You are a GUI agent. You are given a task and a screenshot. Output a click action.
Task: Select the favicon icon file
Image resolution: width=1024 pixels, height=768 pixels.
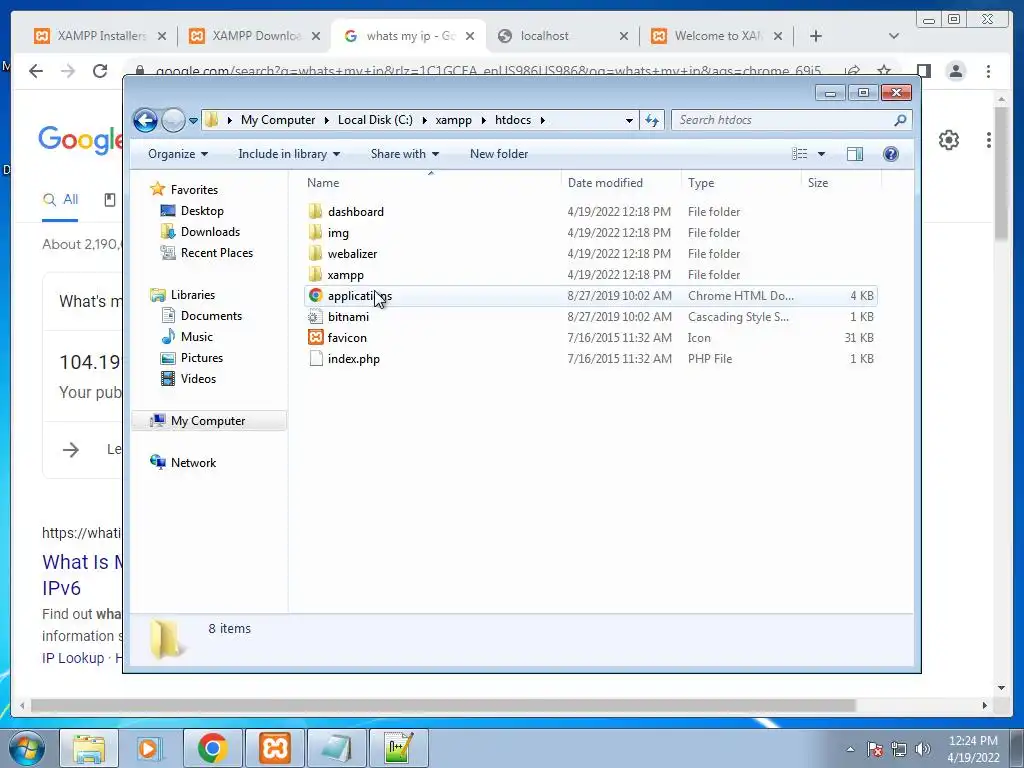point(591,338)
